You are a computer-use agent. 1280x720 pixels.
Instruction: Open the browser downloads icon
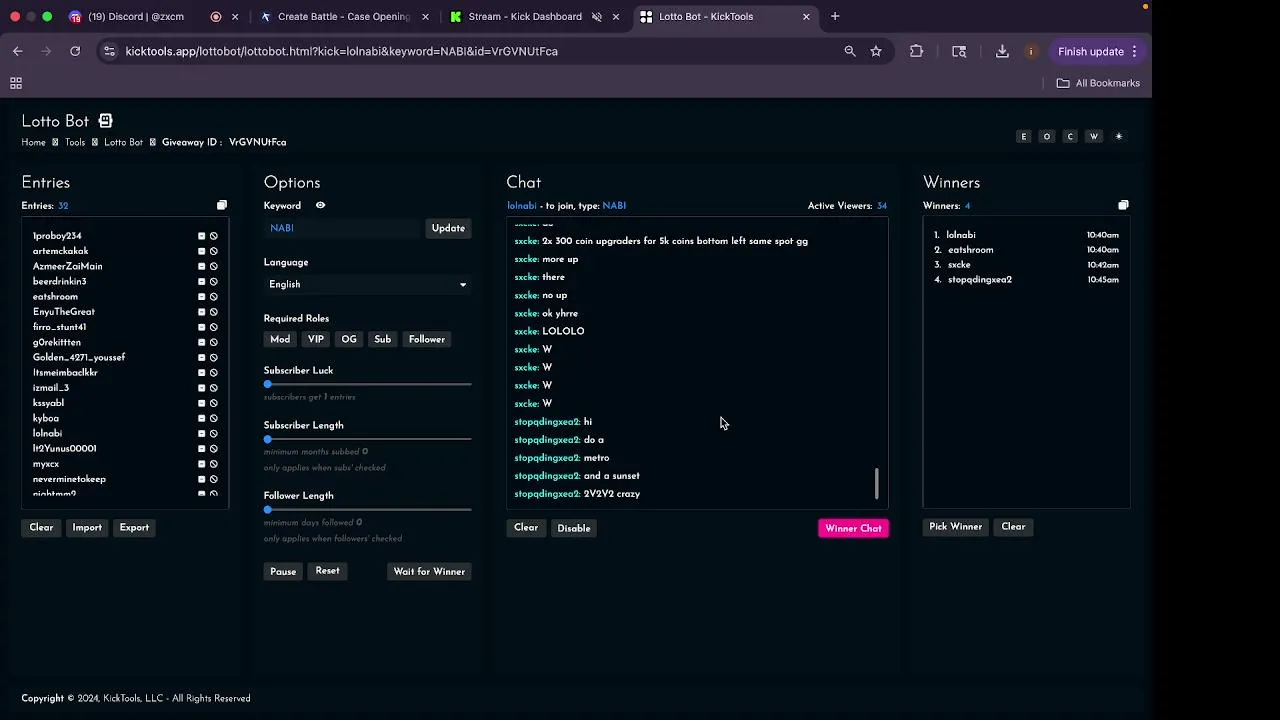point(1002,51)
